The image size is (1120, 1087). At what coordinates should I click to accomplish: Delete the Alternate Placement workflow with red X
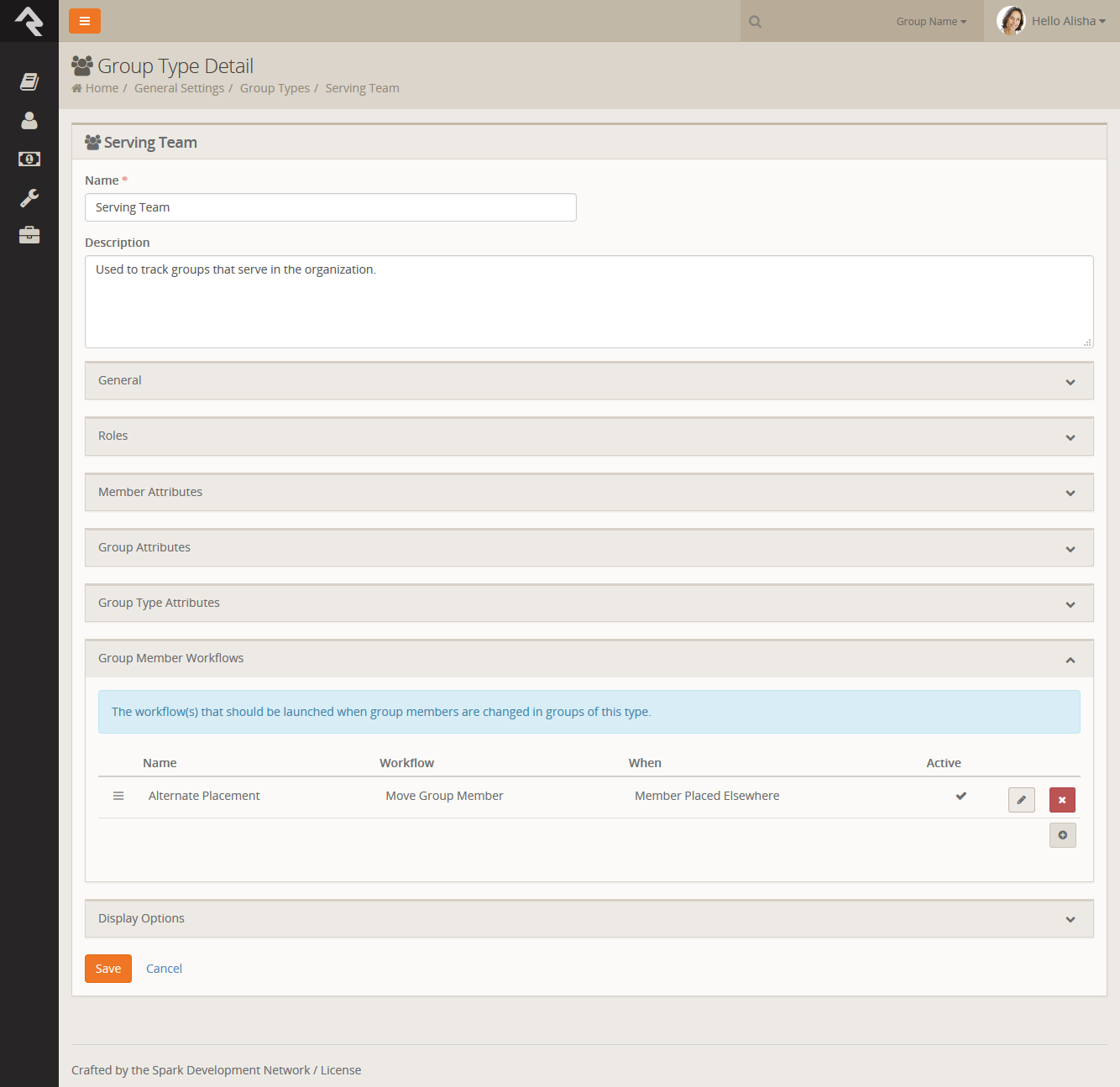click(1062, 799)
